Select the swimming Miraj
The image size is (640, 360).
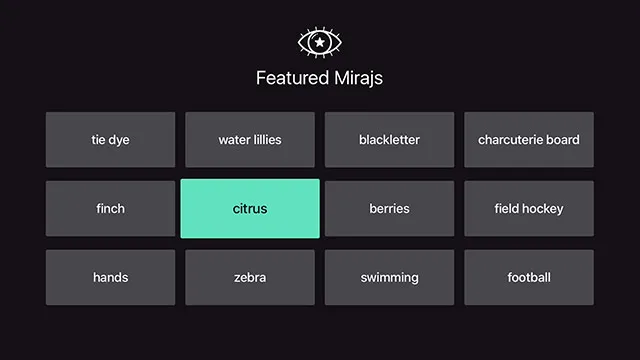coord(389,278)
